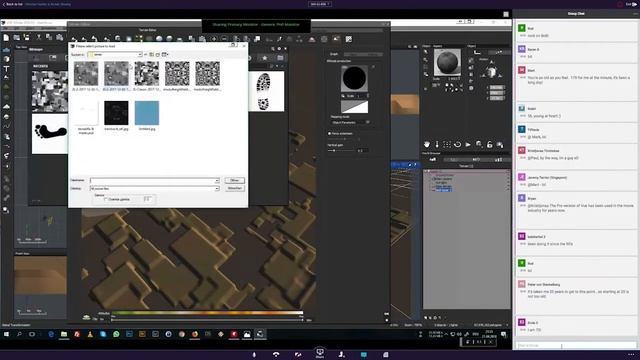Click the new folder icon in file dialog
This screenshot has width=640, height=360.
pos(158,54)
